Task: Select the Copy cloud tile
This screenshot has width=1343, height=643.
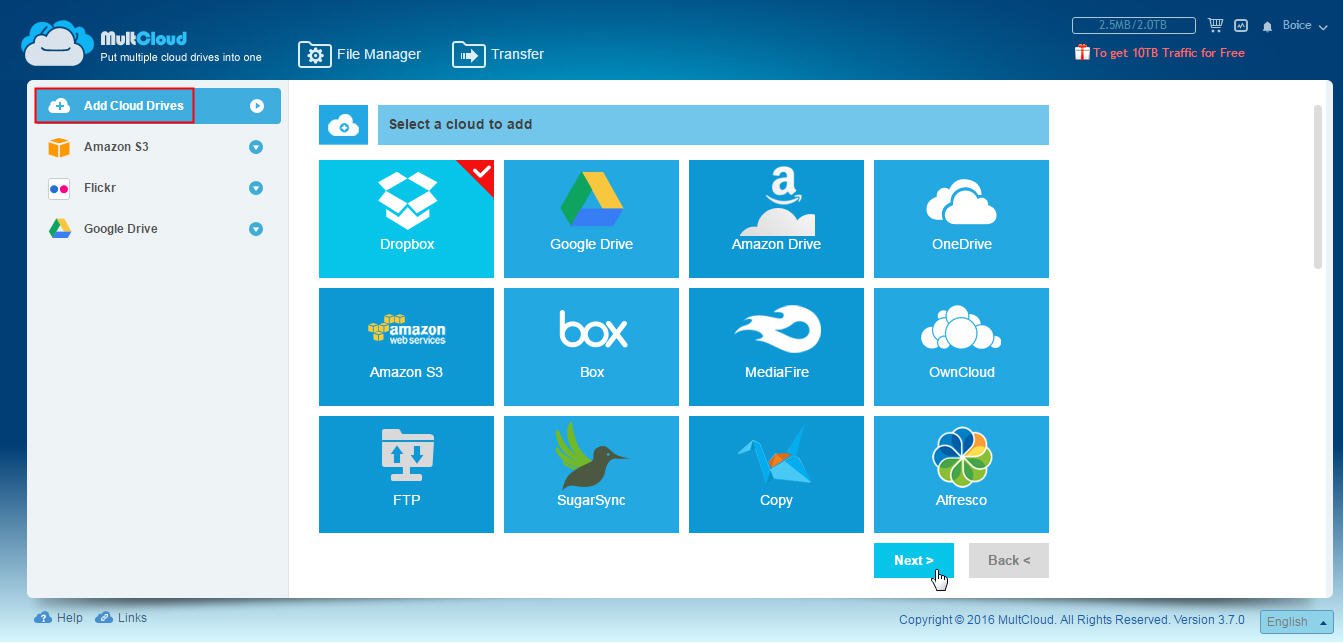Action: coord(776,475)
